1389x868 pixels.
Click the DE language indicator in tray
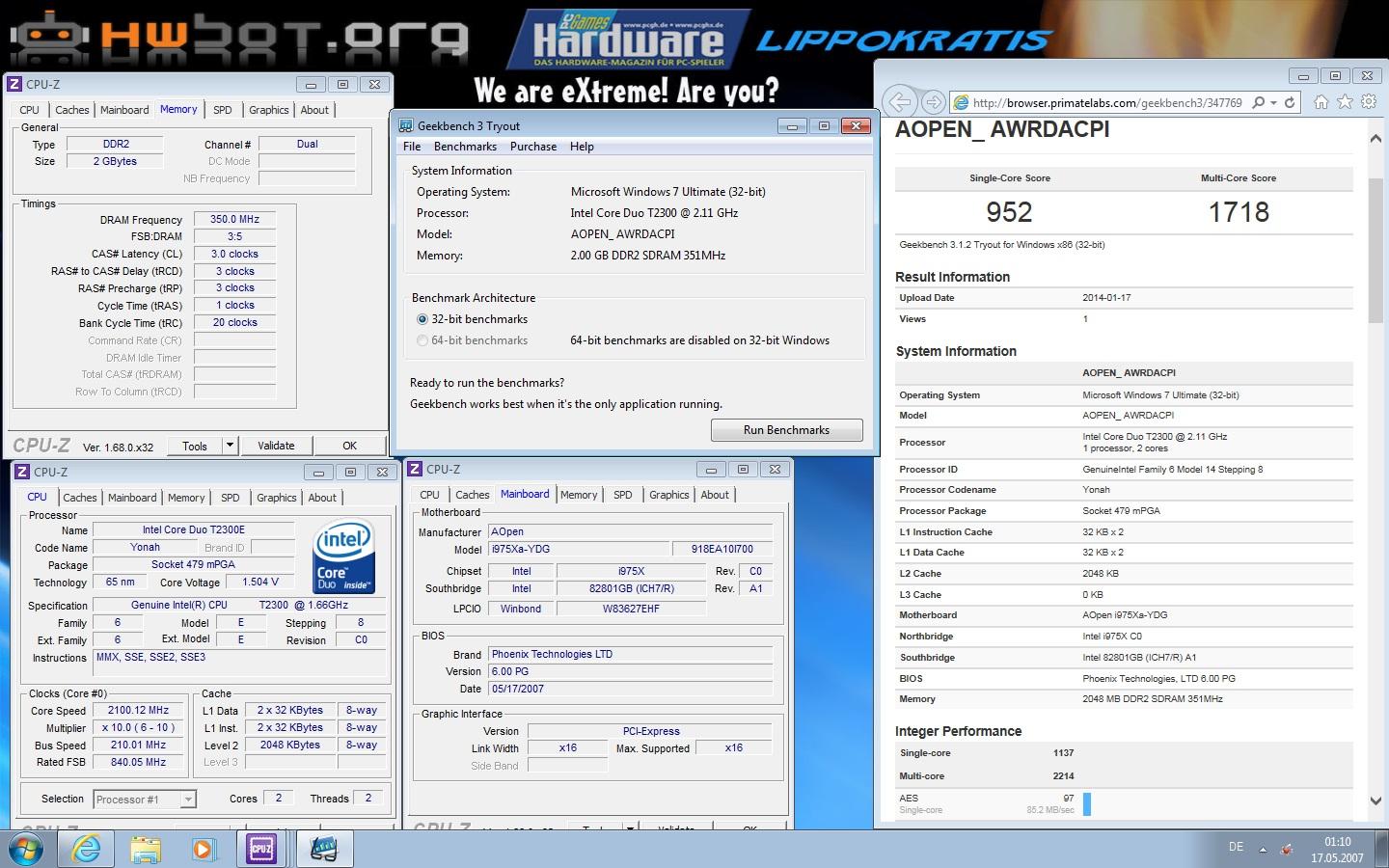[x=1236, y=847]
